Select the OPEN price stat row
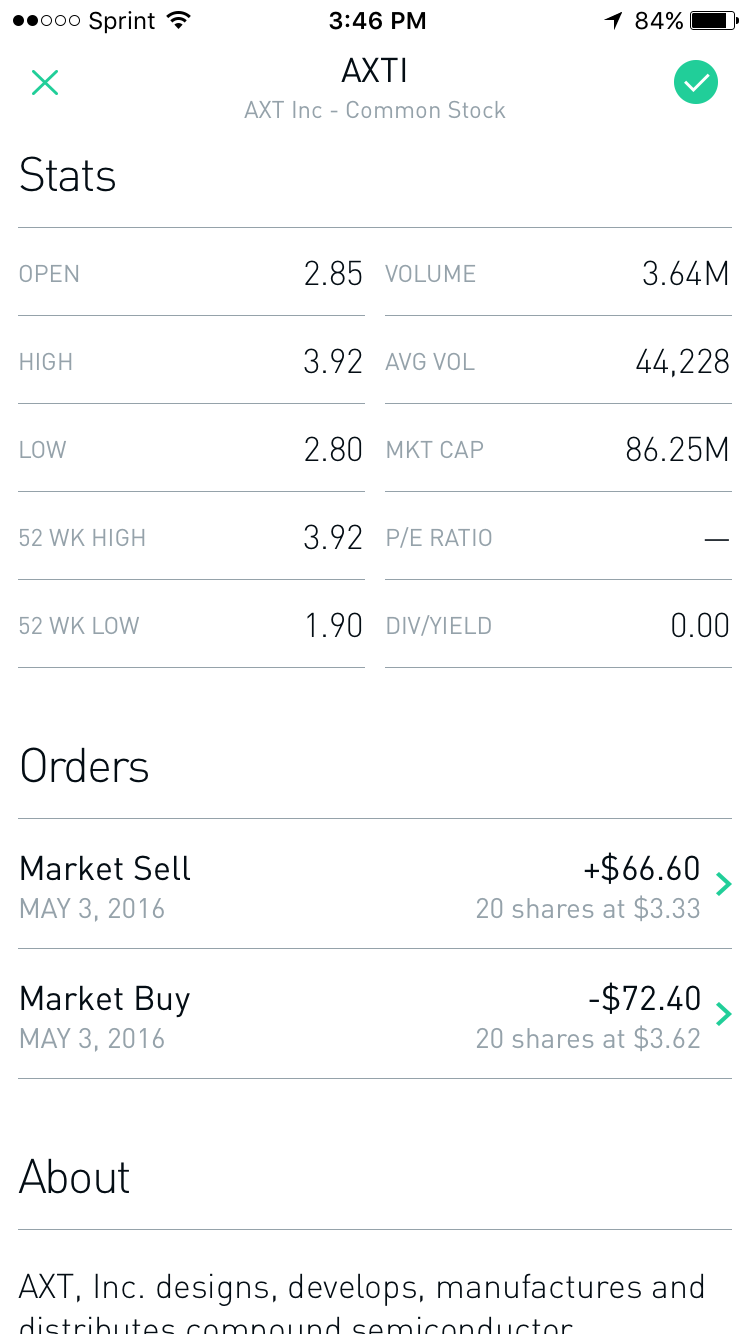750x1334 pixels. click(x=191, y=273)
